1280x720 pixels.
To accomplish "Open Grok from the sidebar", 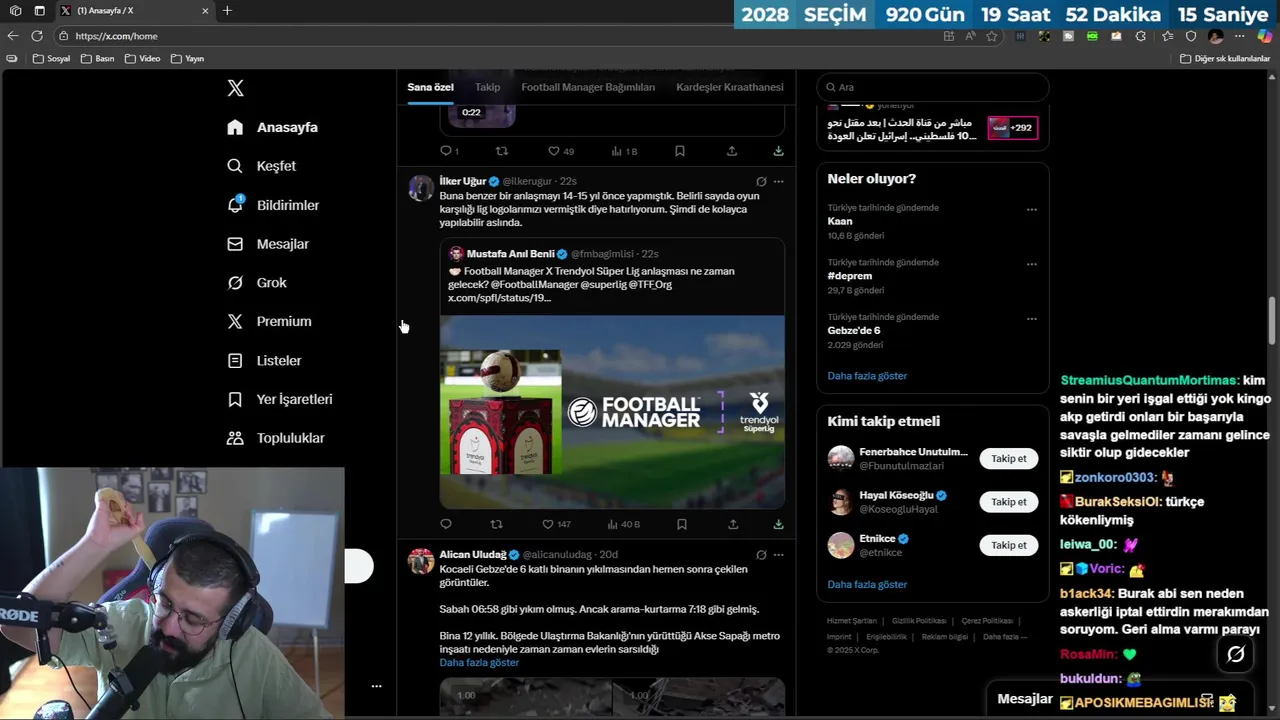I will 256,283.
